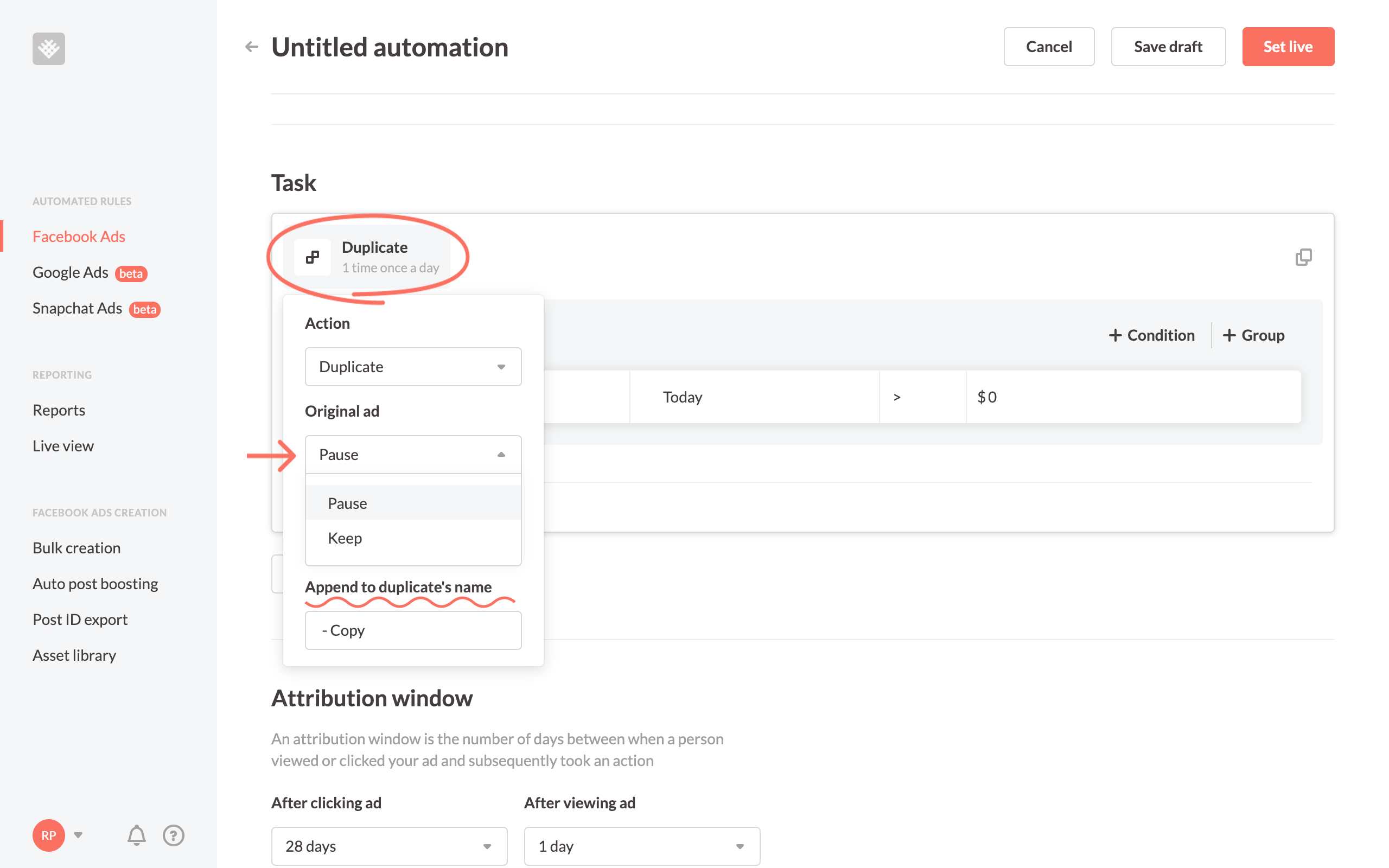Viewport: 1389px width, 868px height.
Task: Open the 28 days click attribution dropdown
Action: pyautogui.click(x=389, y=846)
